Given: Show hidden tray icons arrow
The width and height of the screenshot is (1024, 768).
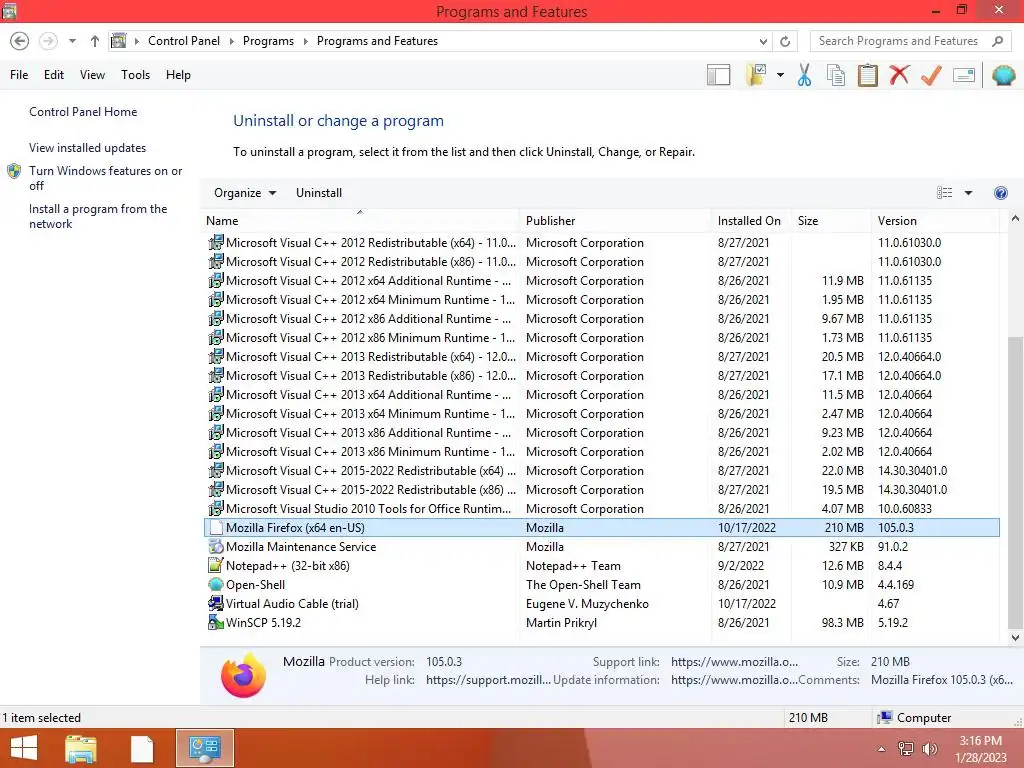Looking at the screenshot, I should (x=881, y=749).
